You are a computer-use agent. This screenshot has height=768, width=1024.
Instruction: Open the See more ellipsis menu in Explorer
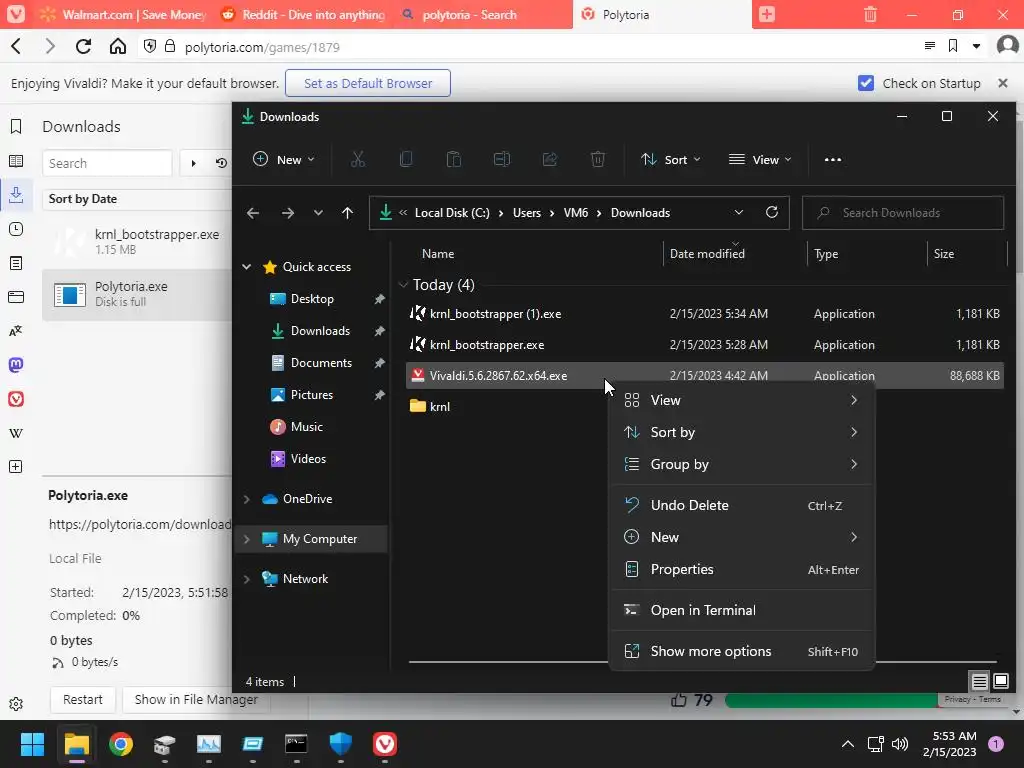coord(833,159)
